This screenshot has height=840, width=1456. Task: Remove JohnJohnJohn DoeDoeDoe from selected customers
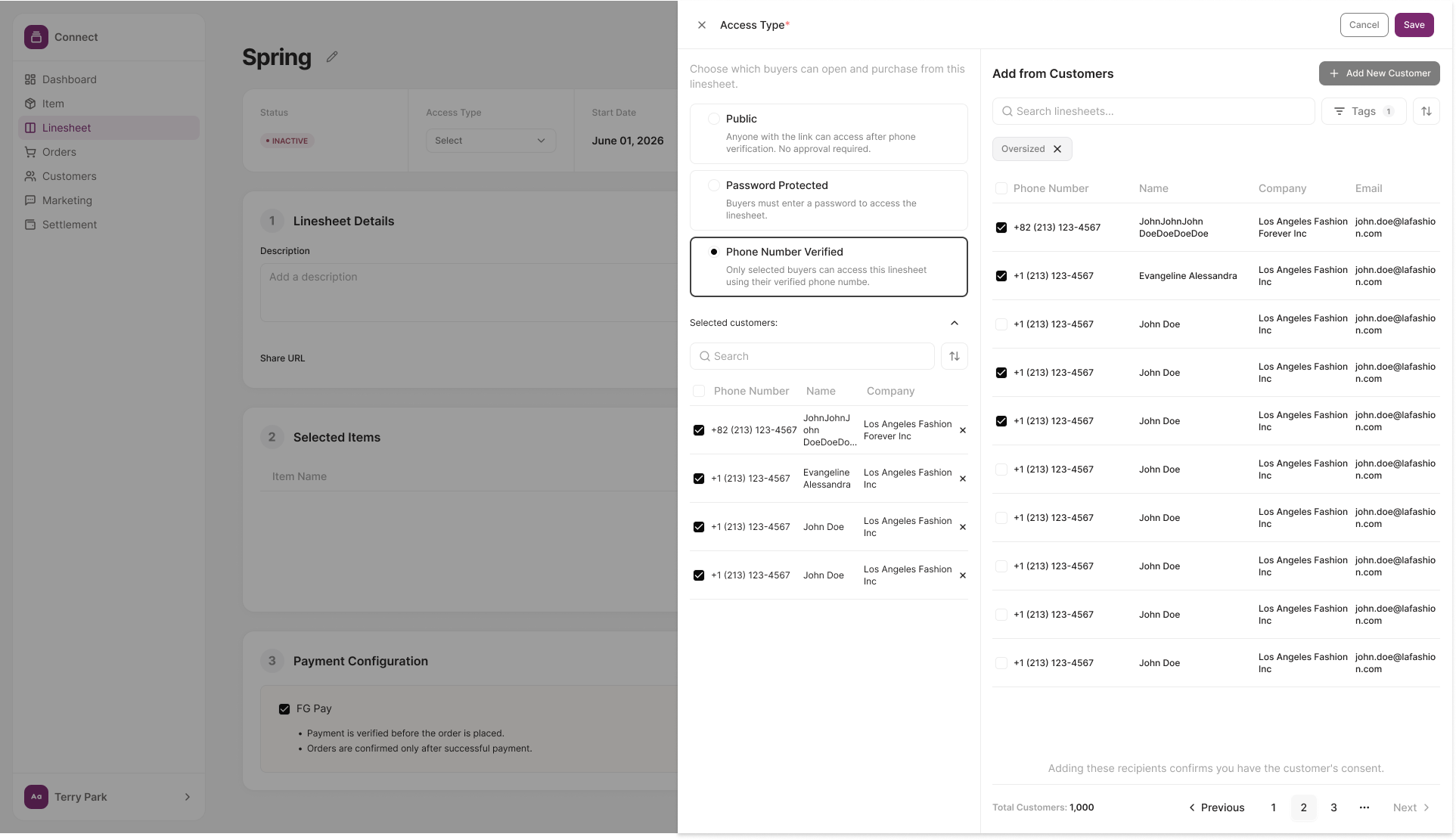(963, 430)
